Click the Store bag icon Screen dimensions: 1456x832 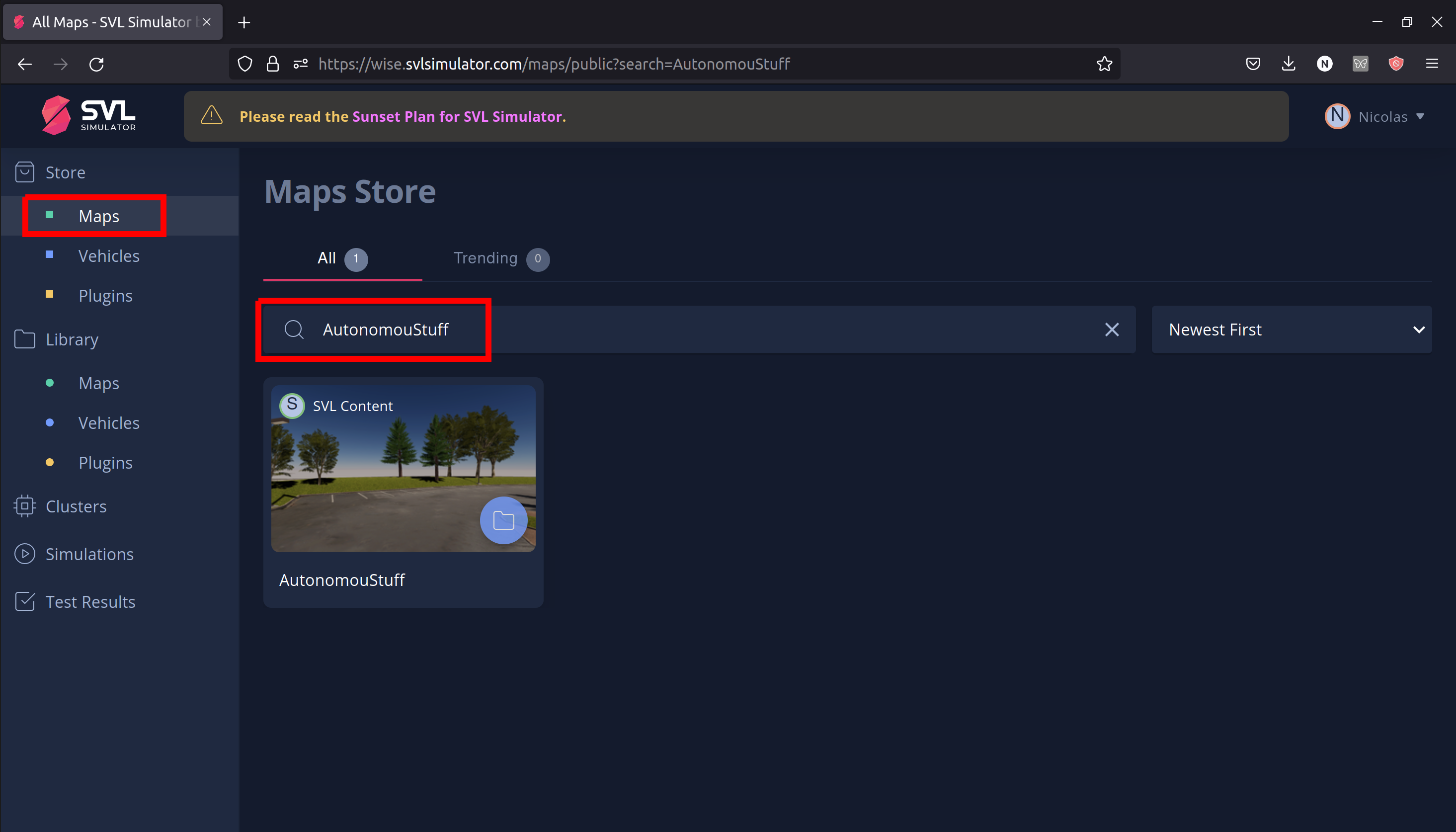(x=24, y=172)
